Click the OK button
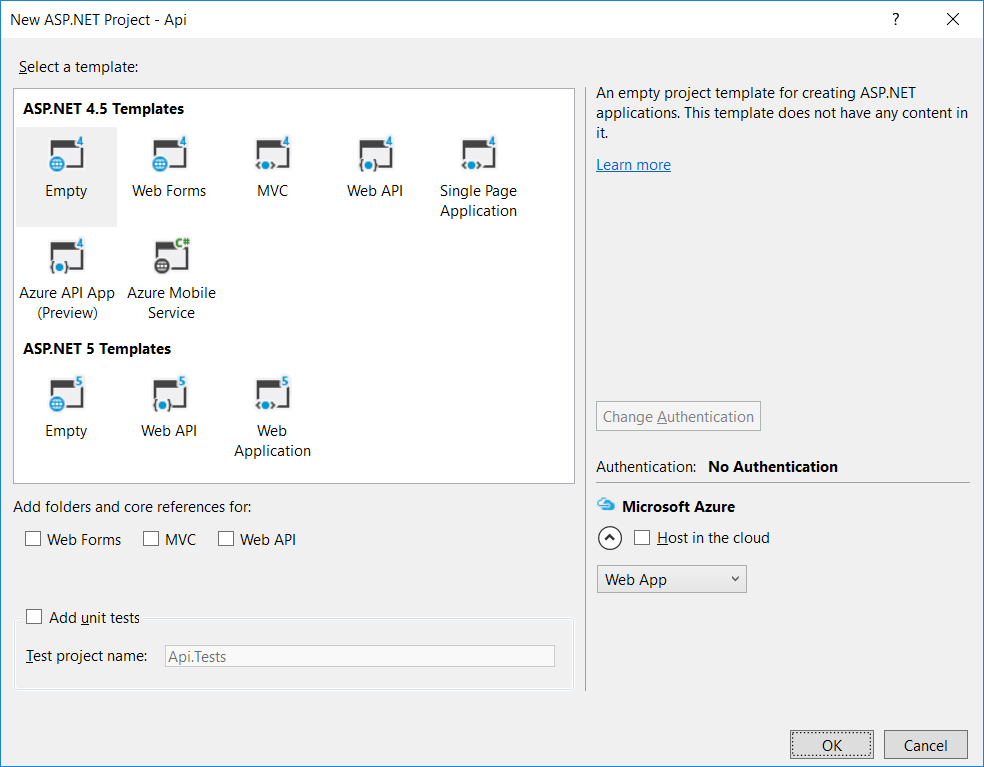 coord(832,745)
